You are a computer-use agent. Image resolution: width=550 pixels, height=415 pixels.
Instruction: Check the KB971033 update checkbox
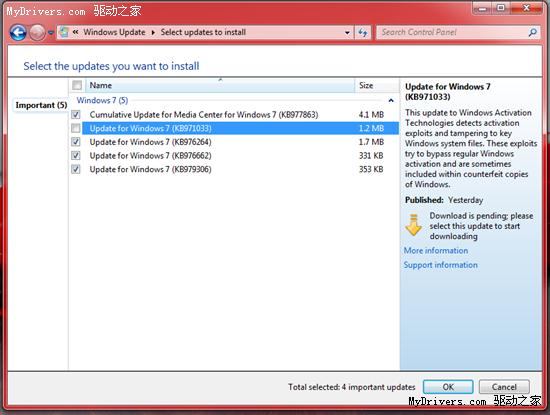coord(76,128)
